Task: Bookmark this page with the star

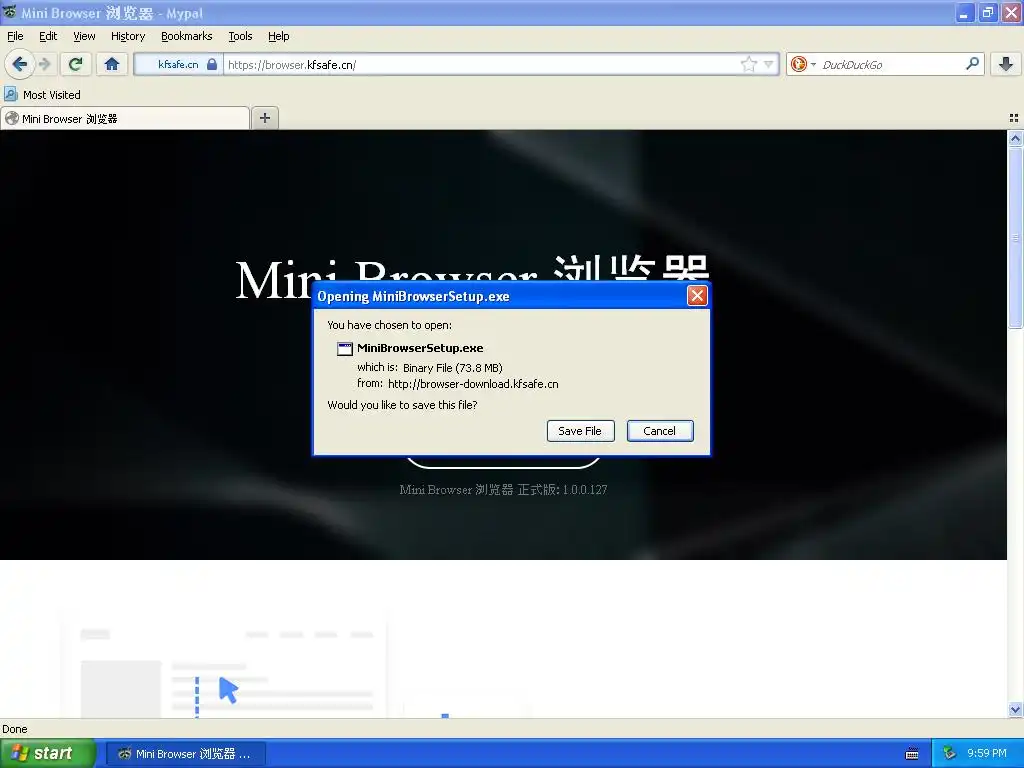Action: pyautogui.click(x=748, y=64)
